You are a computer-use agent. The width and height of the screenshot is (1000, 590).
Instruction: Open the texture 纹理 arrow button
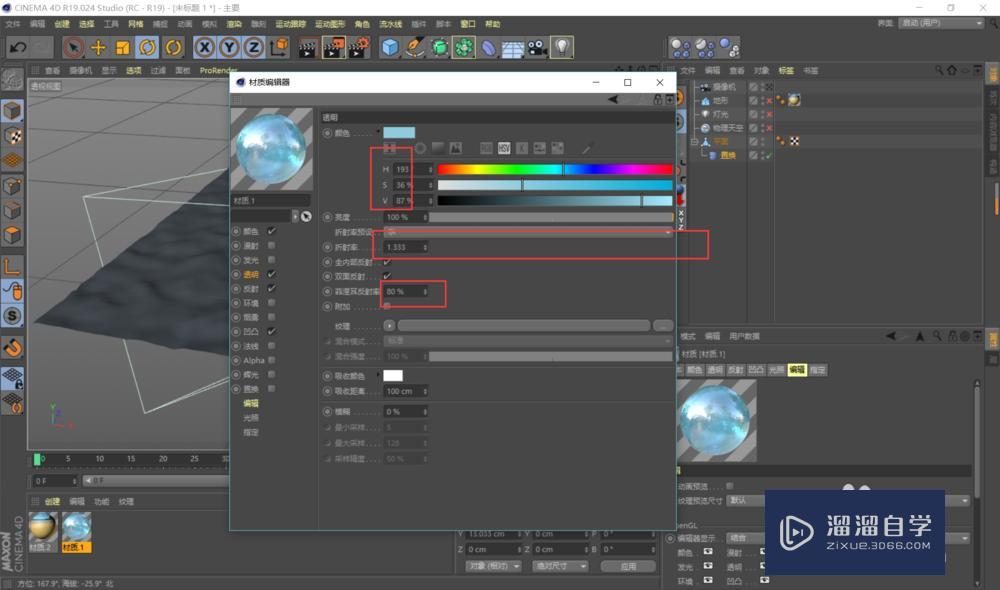[389, 326]
